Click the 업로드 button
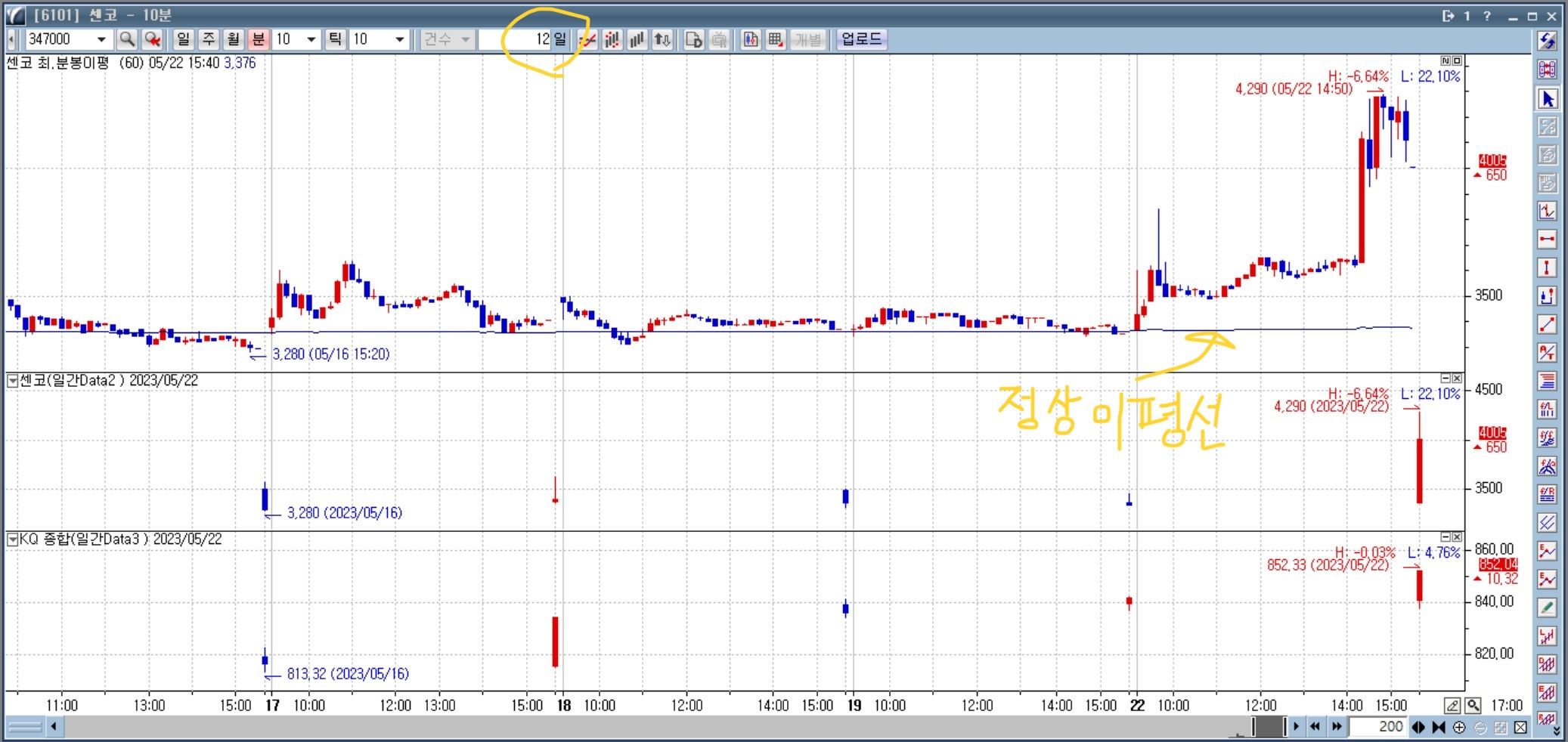Viewport: 1568px width, 742px height. coord(861,39)
